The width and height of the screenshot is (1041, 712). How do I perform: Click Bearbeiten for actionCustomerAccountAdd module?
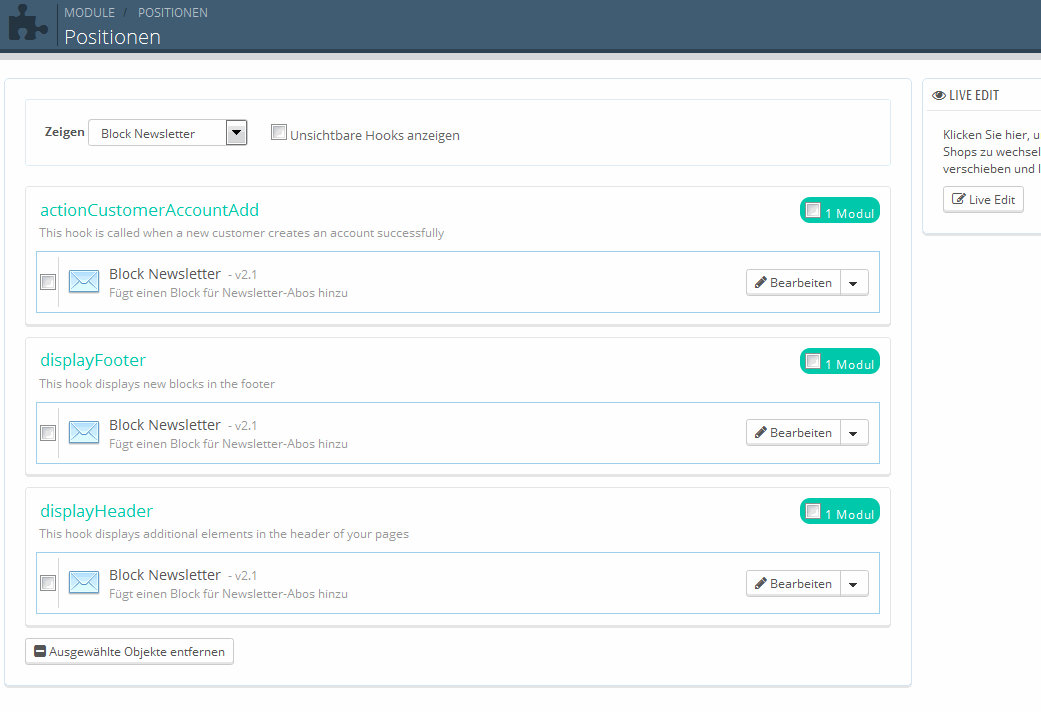tap(793, 283)
